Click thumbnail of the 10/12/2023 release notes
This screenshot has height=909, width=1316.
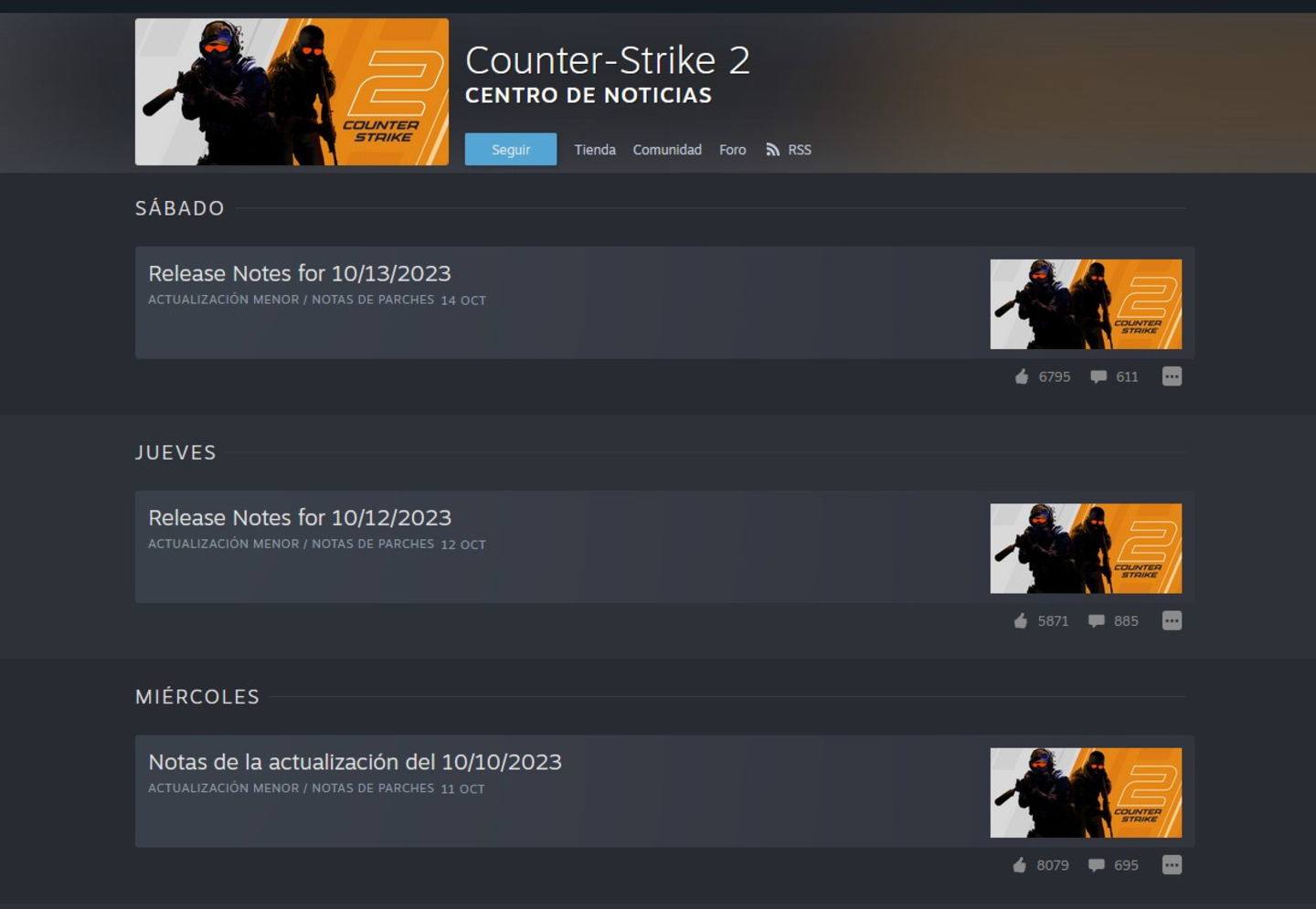(x=1086, y=548)
